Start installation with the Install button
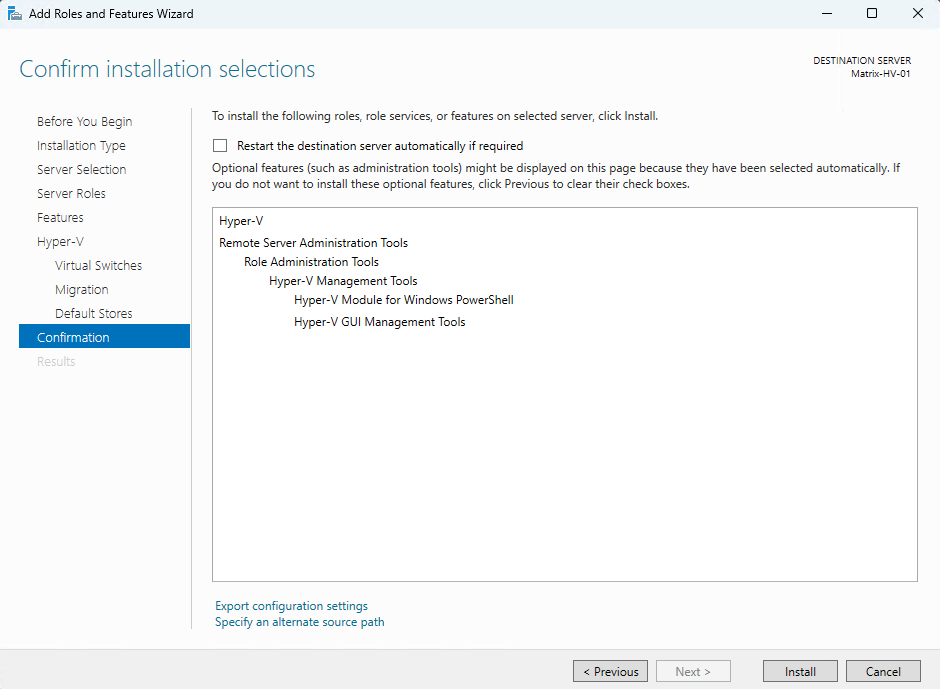 800,672
